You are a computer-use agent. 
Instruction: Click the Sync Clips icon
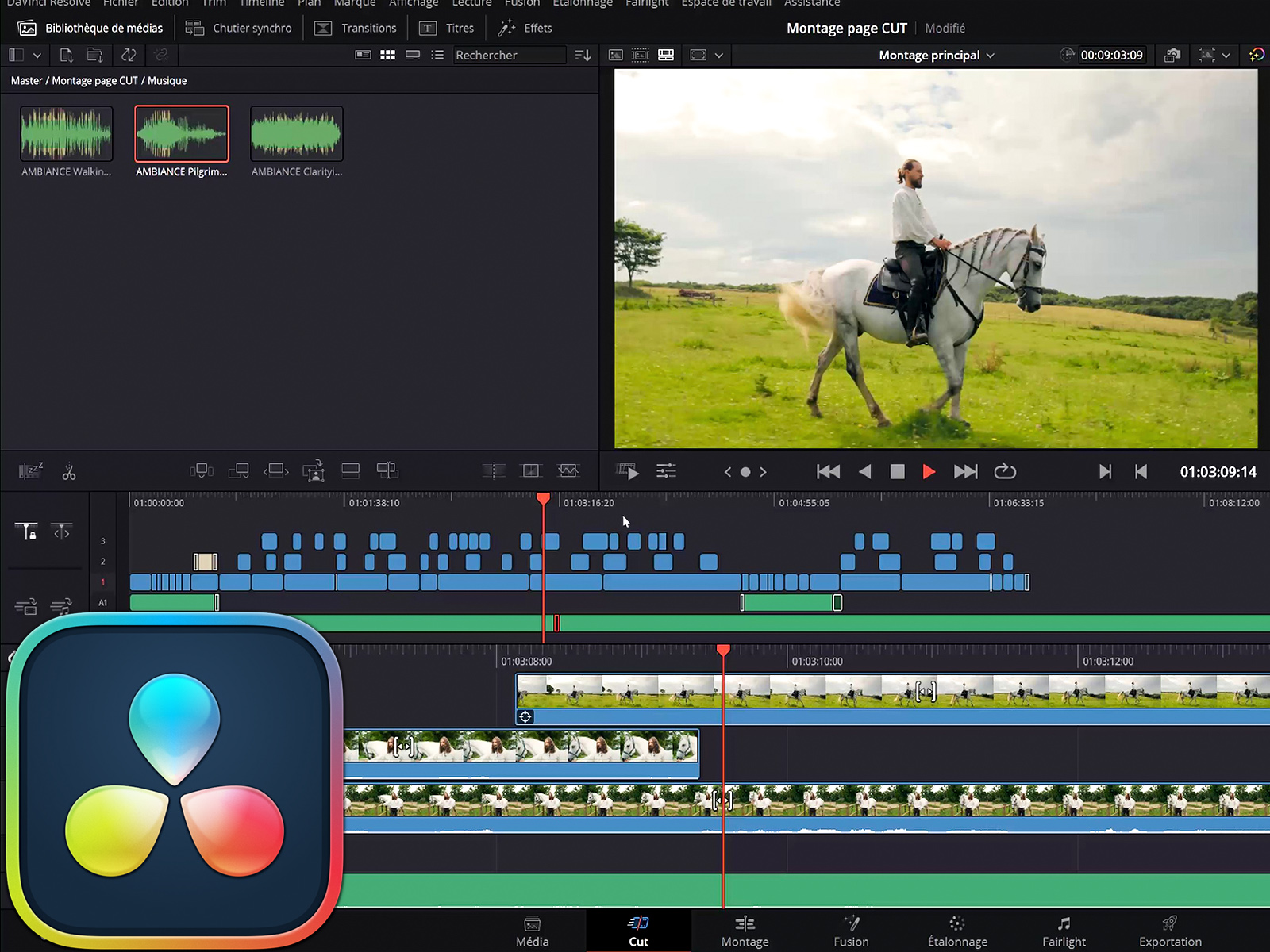pyautogui.click(x=129, y=55)
